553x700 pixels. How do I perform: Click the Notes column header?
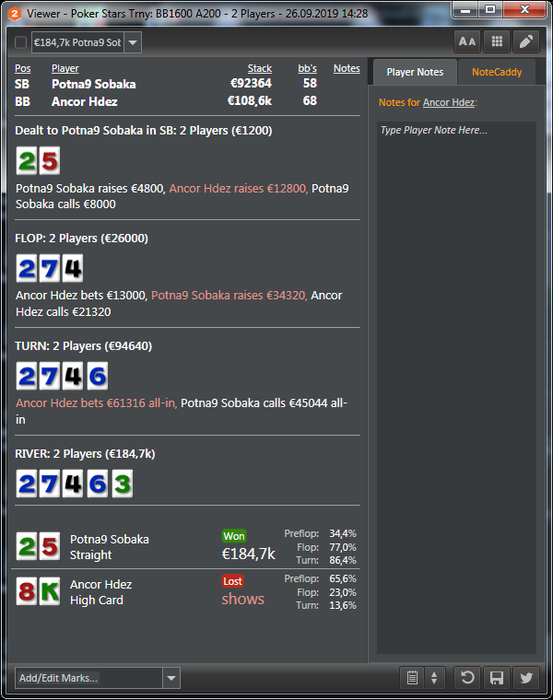point(347,68)
